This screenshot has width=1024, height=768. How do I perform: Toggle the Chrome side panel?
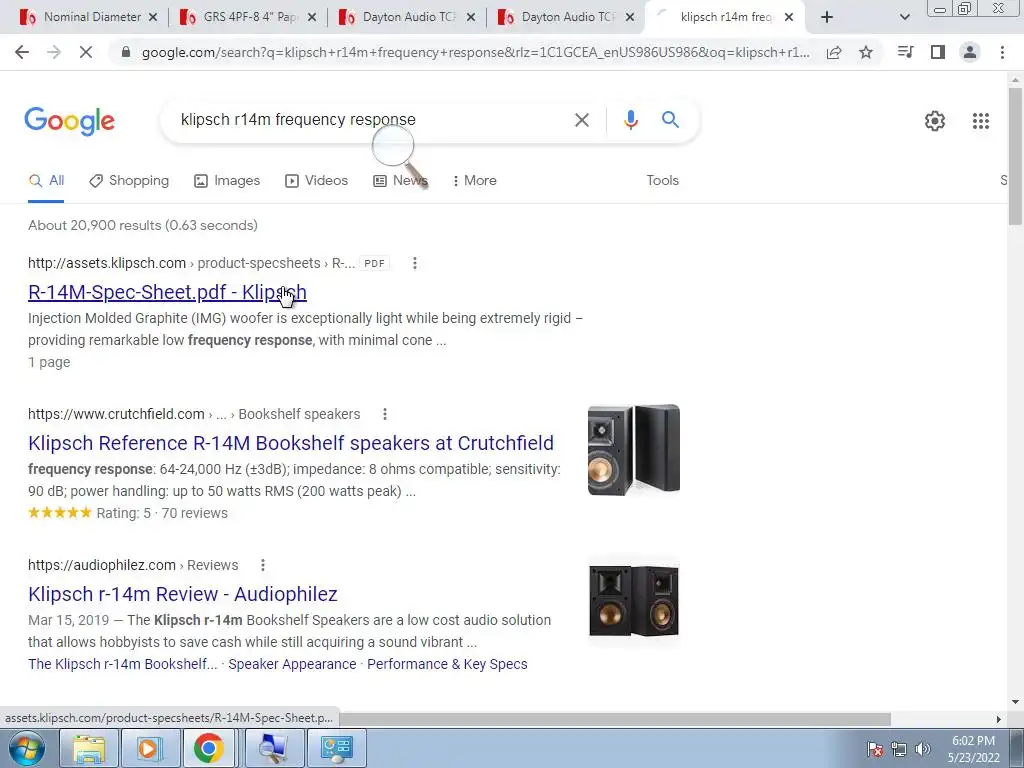[x=938, y=52]
